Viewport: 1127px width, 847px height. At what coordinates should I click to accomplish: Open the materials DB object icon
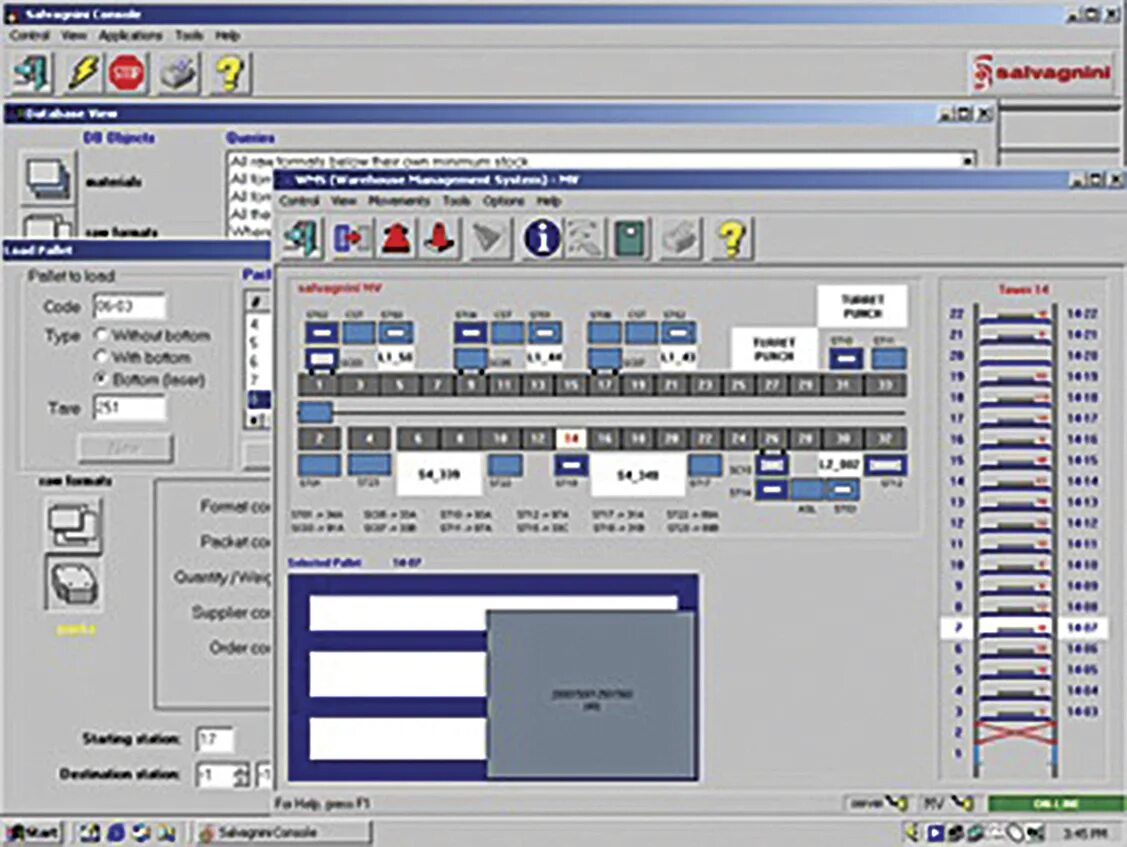click(47, 177)
